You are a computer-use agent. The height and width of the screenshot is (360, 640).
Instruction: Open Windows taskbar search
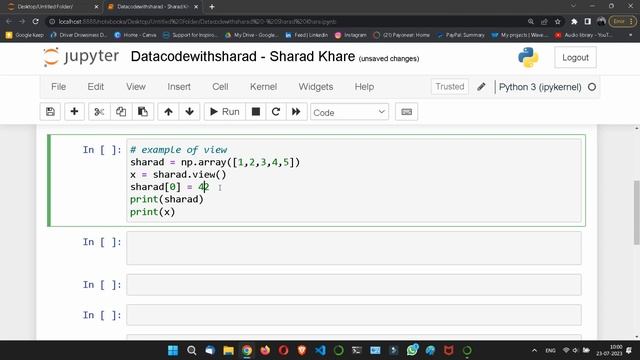191,350
